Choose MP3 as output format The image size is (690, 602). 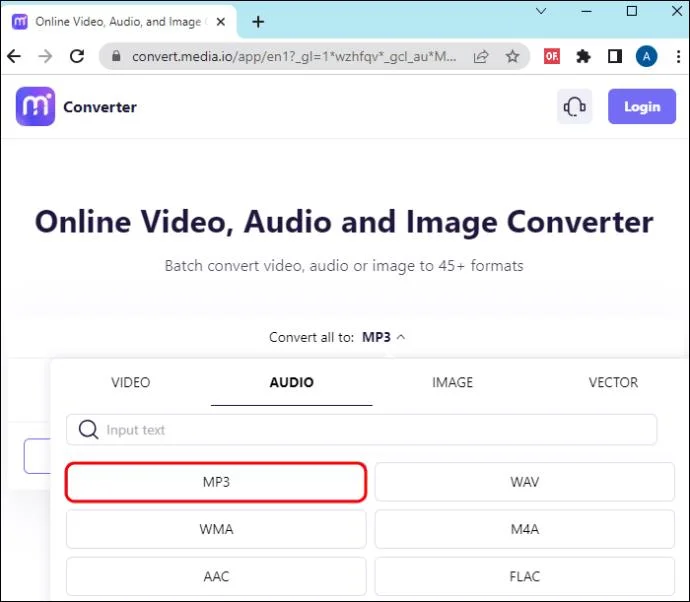[216, 482]
